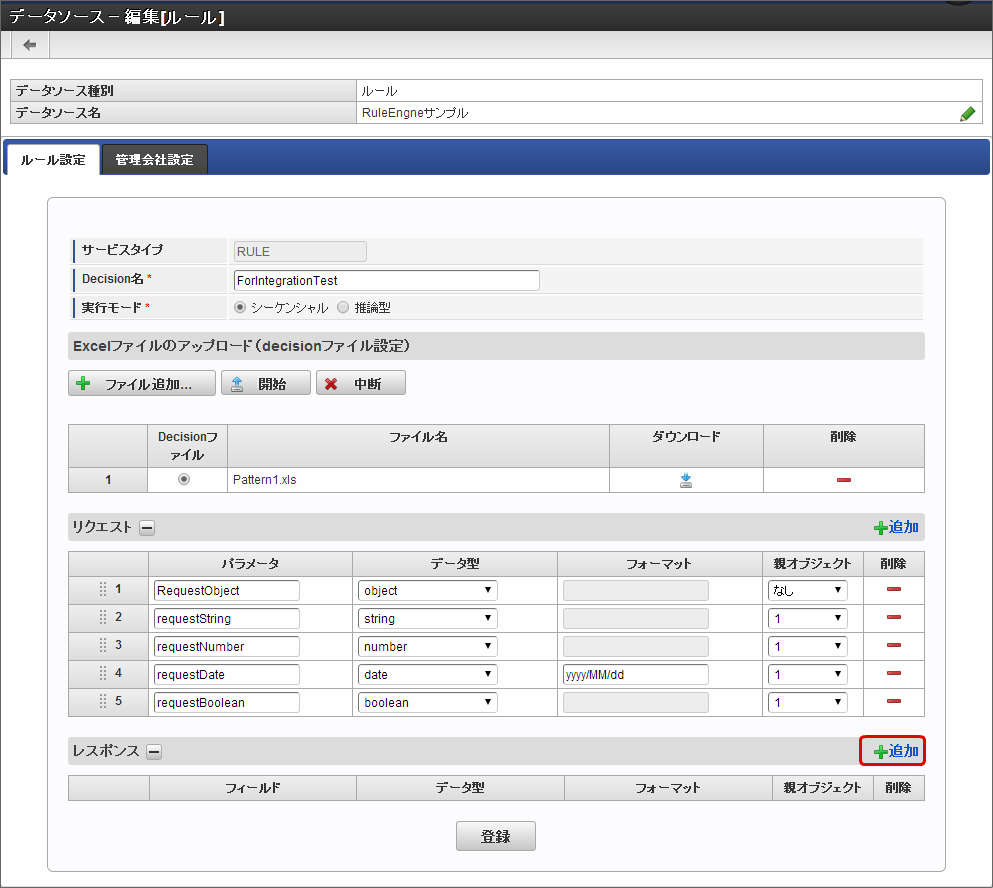Remove the requestDate parameter row
This screenshot has width=993, height=888.
(893, 674)
